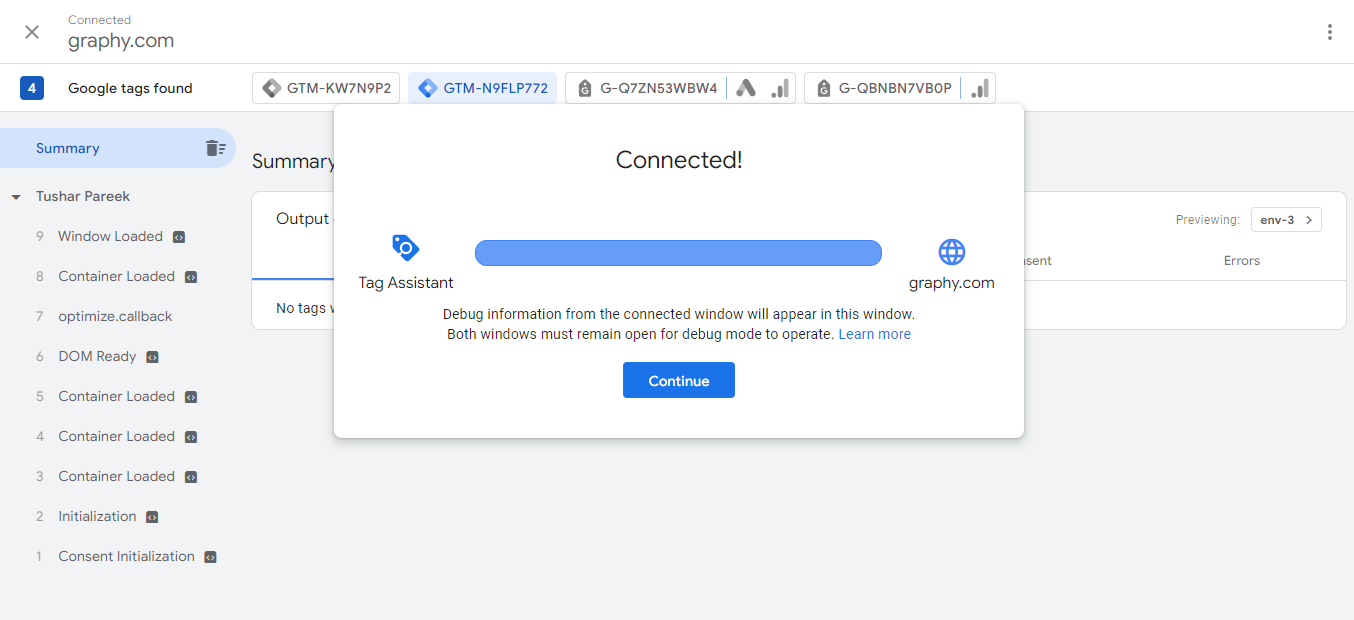Click the Tag Assistant logo icon

tap(405, 248)
